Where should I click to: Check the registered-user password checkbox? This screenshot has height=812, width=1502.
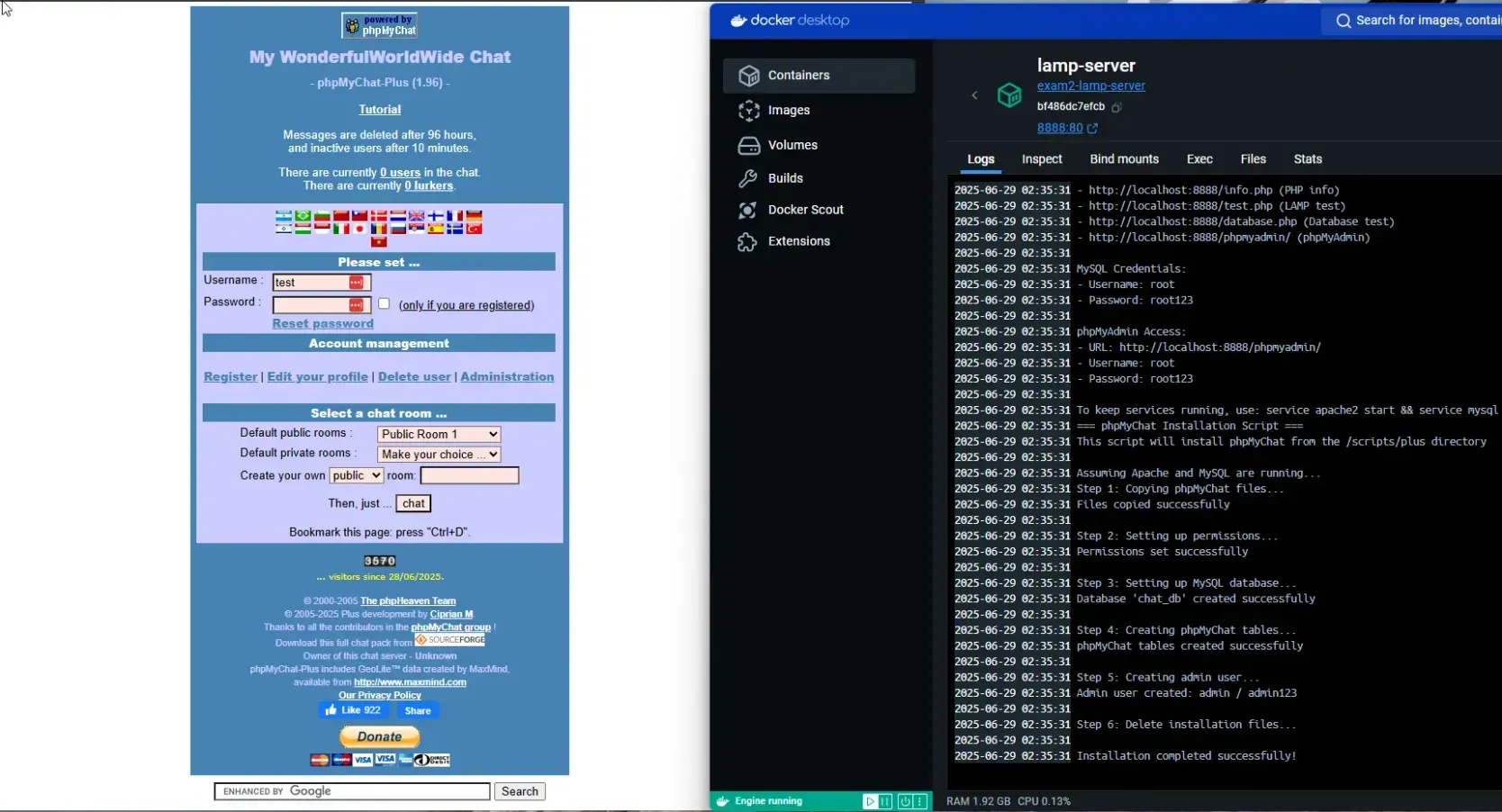[x=383, y=303]
